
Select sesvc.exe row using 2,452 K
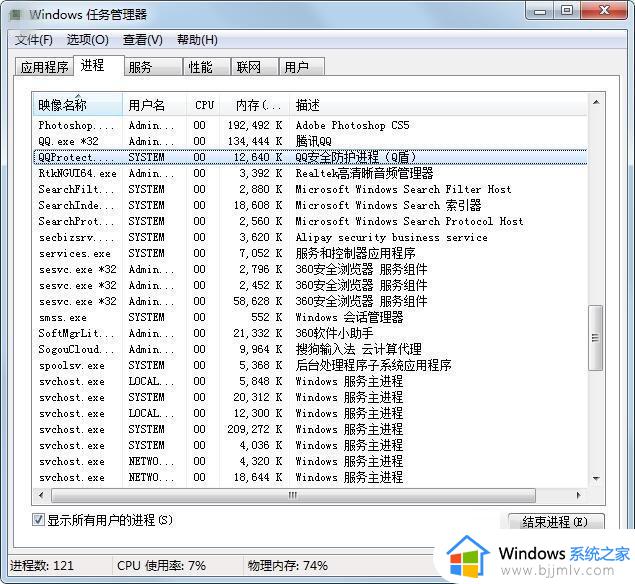click(x=310, y=285)
